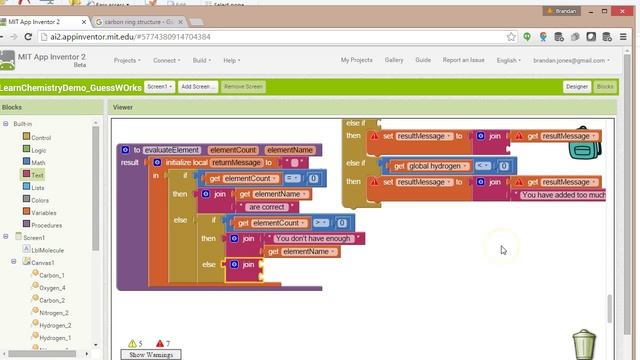Open the account email dropdown

point(571,60)
